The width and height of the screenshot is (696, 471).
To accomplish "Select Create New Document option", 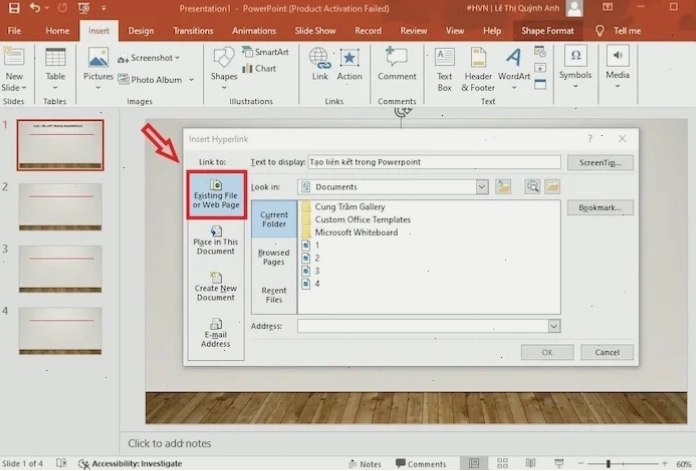I will 216,287.
